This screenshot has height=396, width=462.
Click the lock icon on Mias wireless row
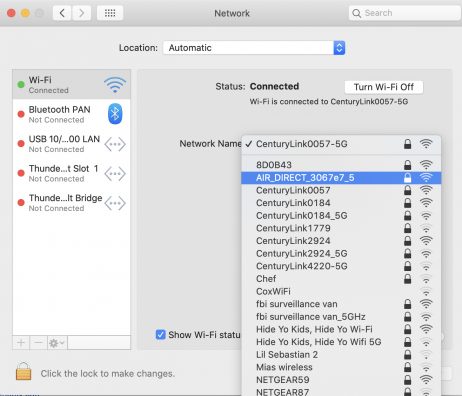tap(407, 367)
